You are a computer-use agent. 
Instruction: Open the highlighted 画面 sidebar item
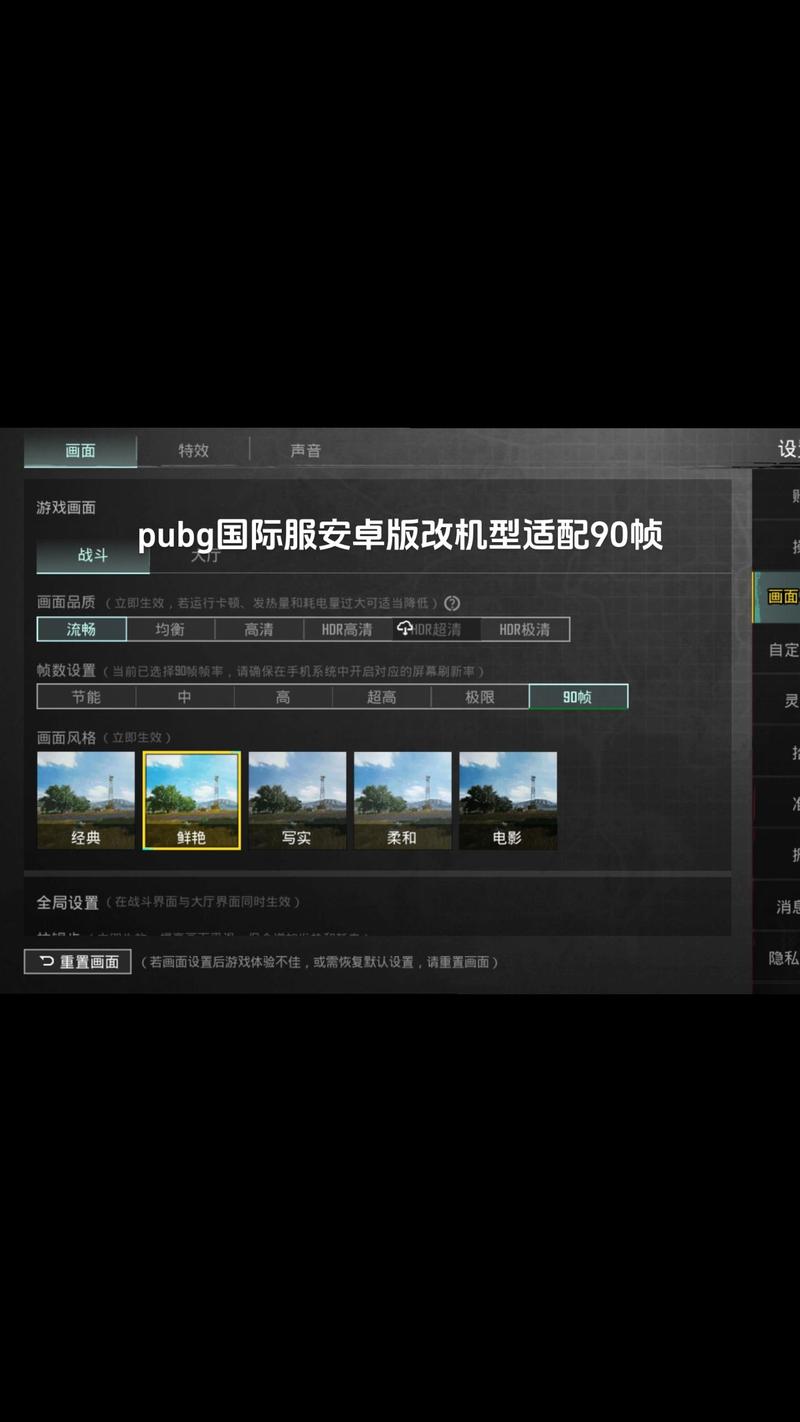777,597
